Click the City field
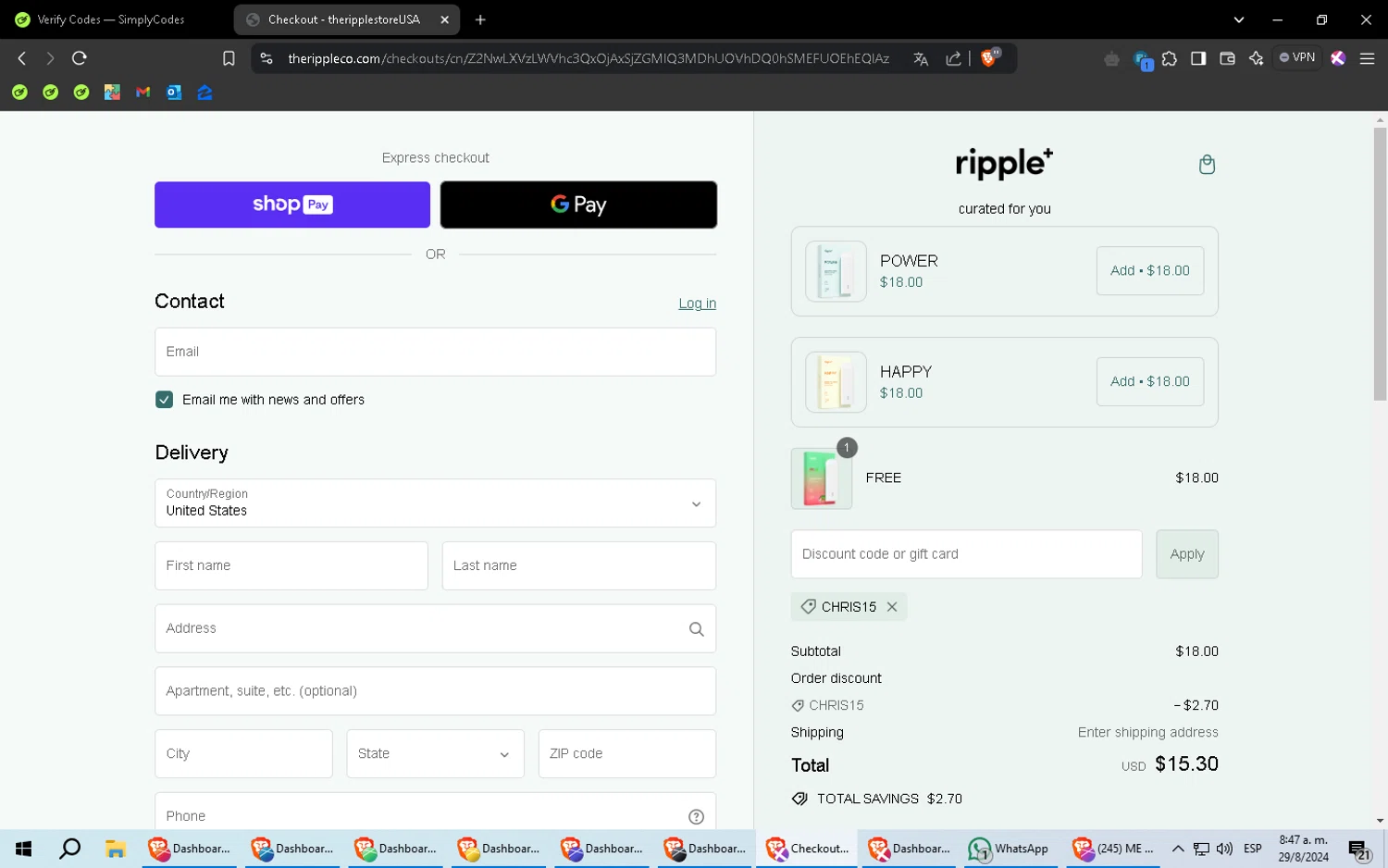The image size is (1388, 868). tap(243, 754)
